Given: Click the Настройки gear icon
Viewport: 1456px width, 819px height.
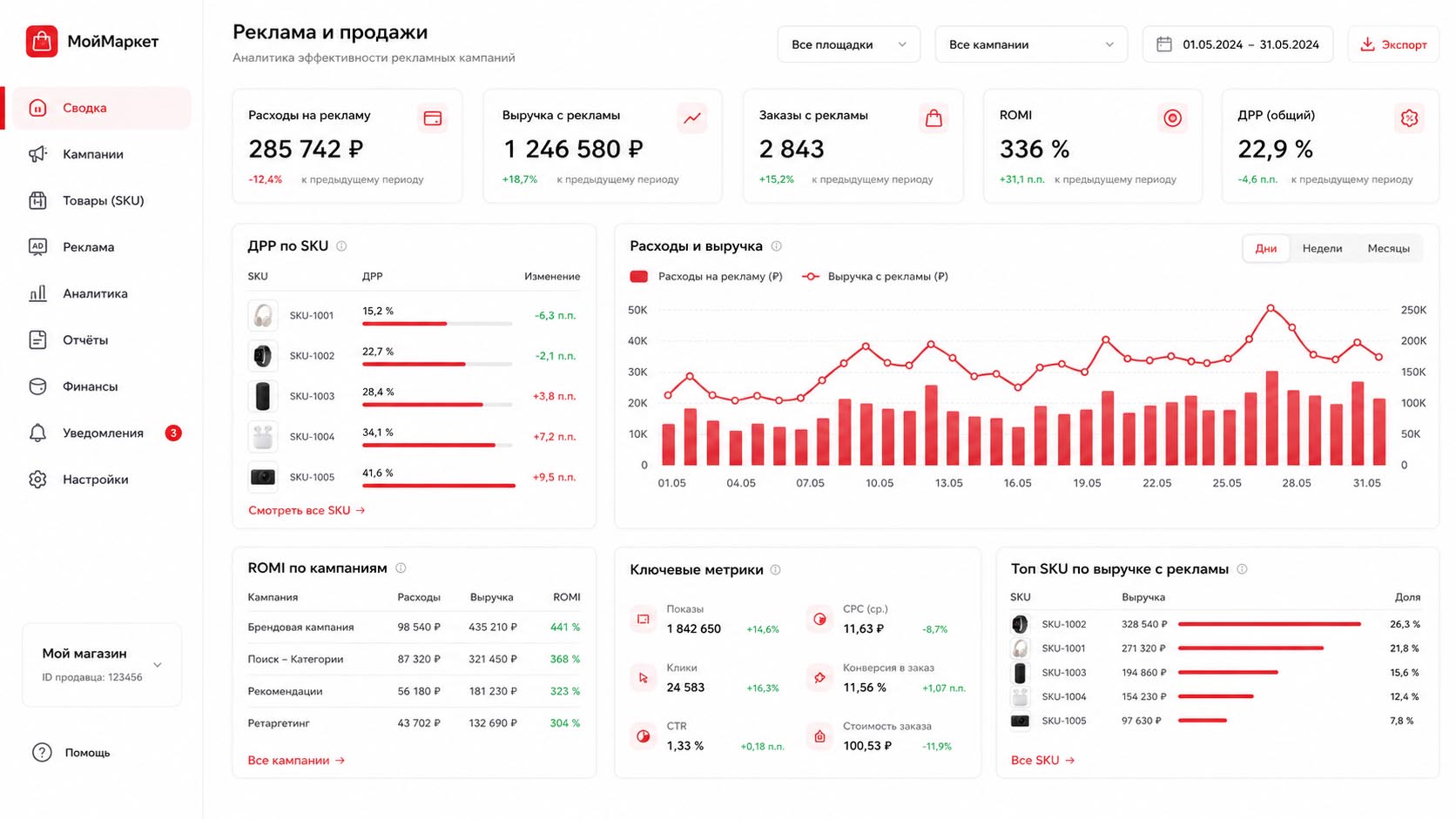Looking at the screenshot, I should [37, 480].
